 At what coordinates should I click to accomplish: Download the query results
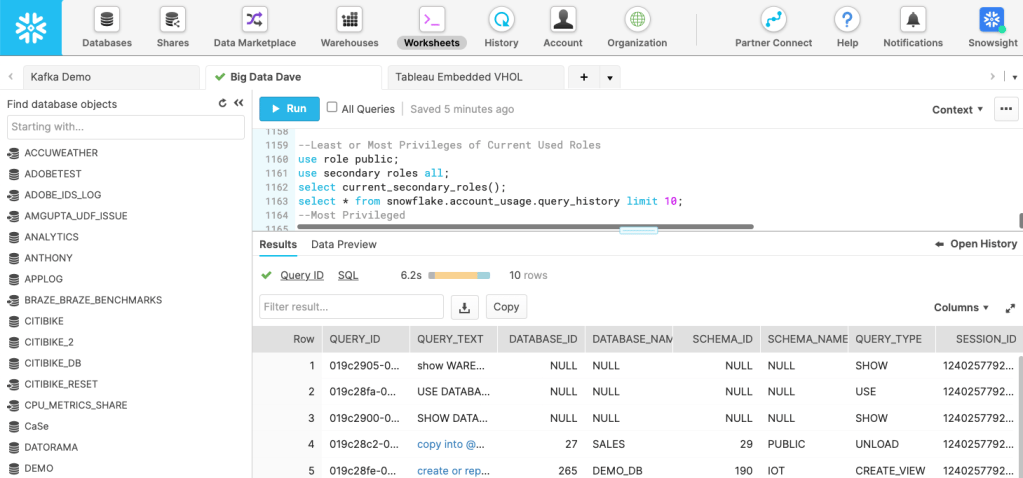coord(465,307)
